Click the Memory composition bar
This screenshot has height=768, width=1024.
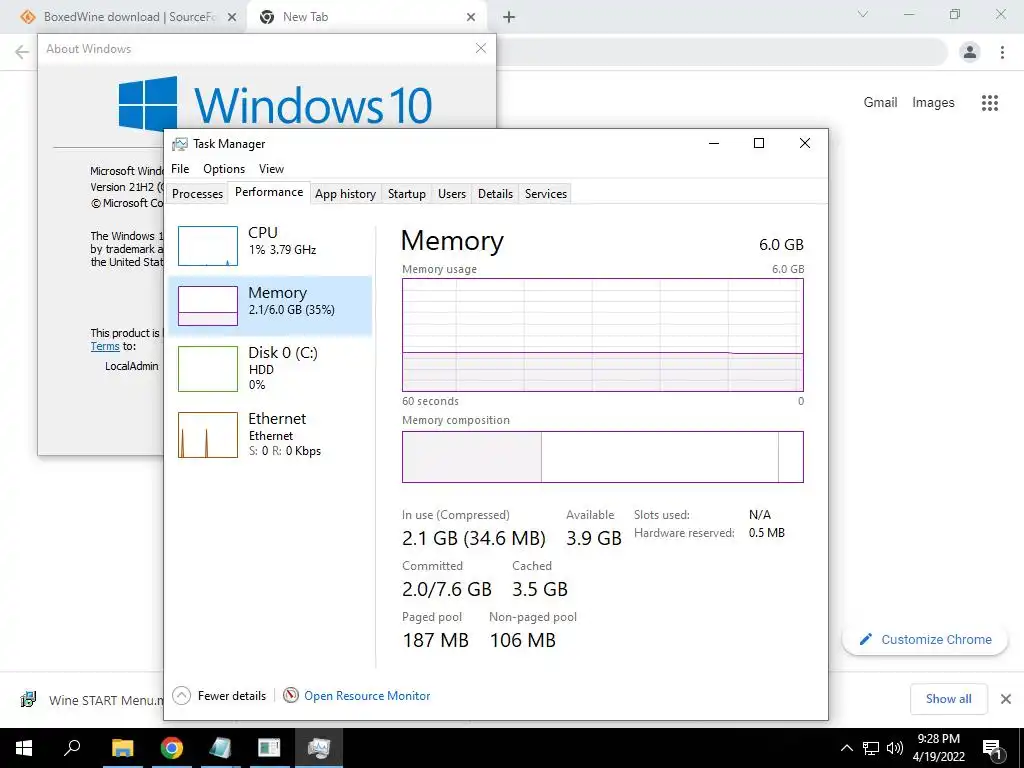point(603,456)
